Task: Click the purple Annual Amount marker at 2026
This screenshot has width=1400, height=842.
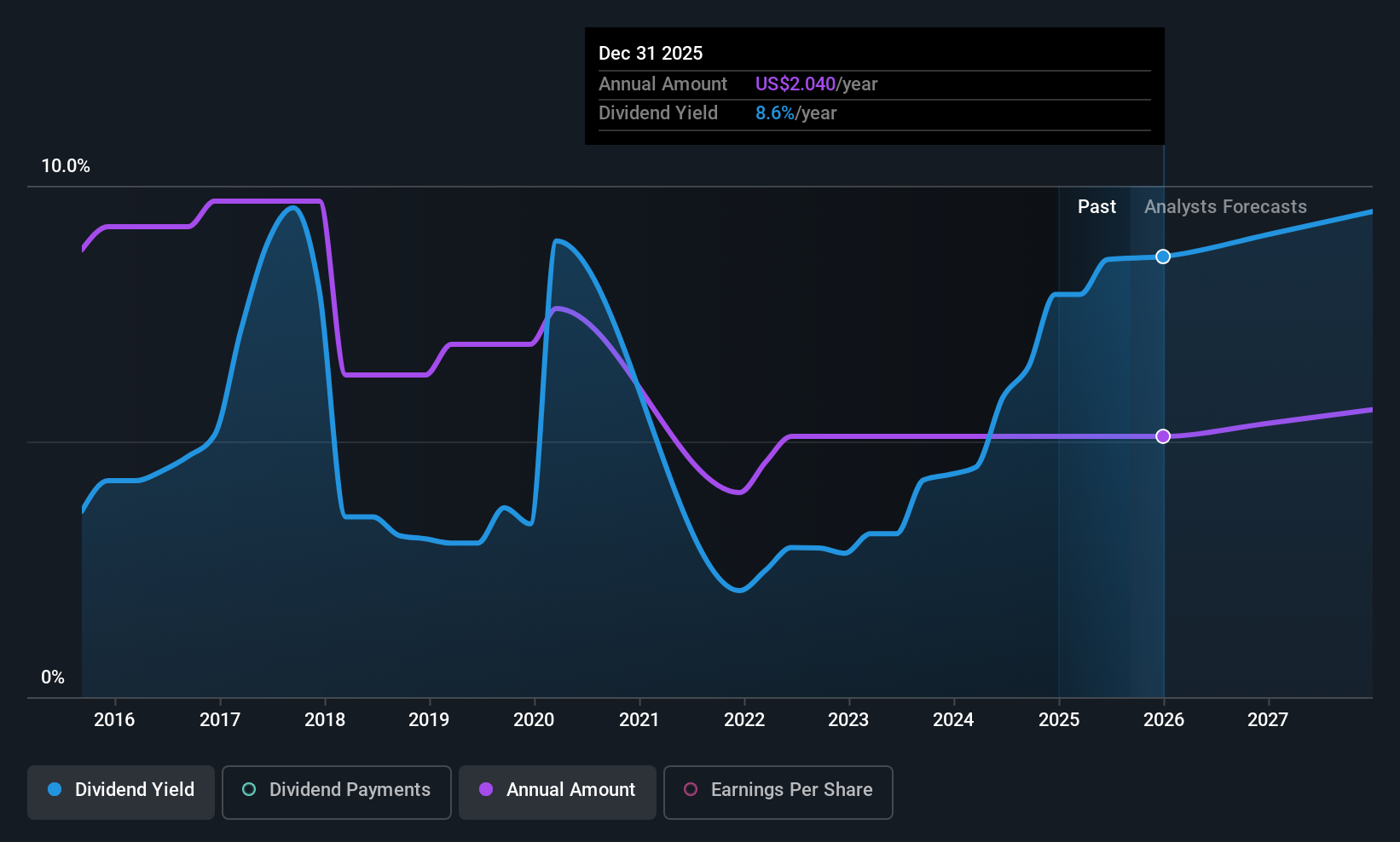Action: [x=1163, y=436]
